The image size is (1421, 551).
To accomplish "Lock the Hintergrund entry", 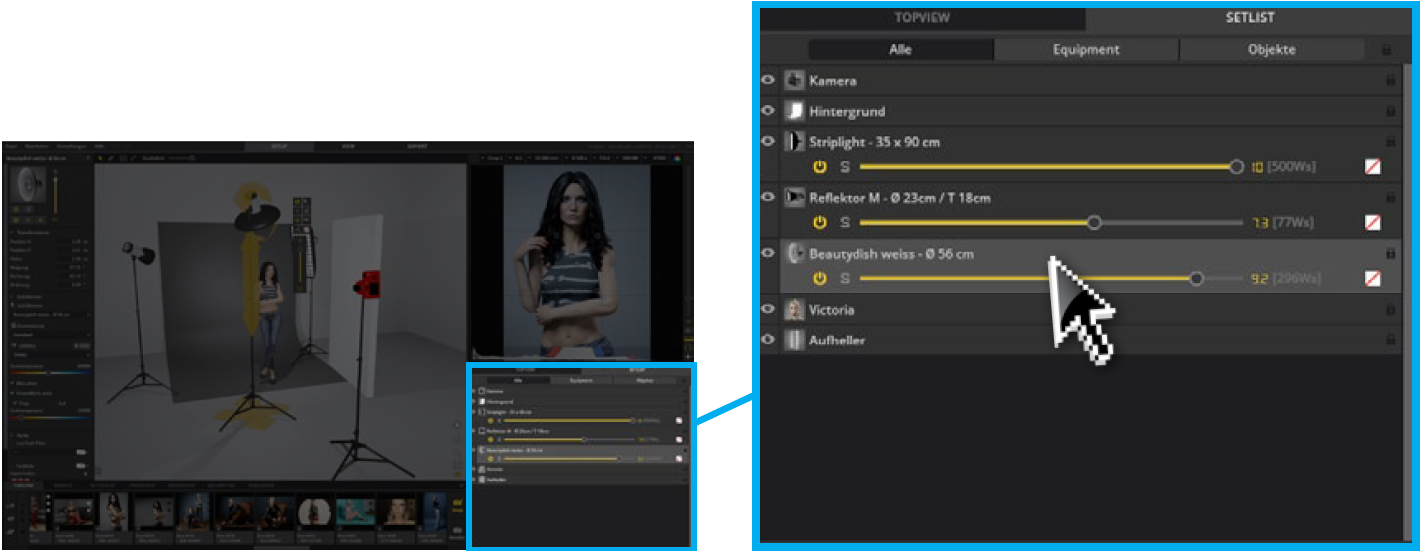I will click(x=1390, y=112).
